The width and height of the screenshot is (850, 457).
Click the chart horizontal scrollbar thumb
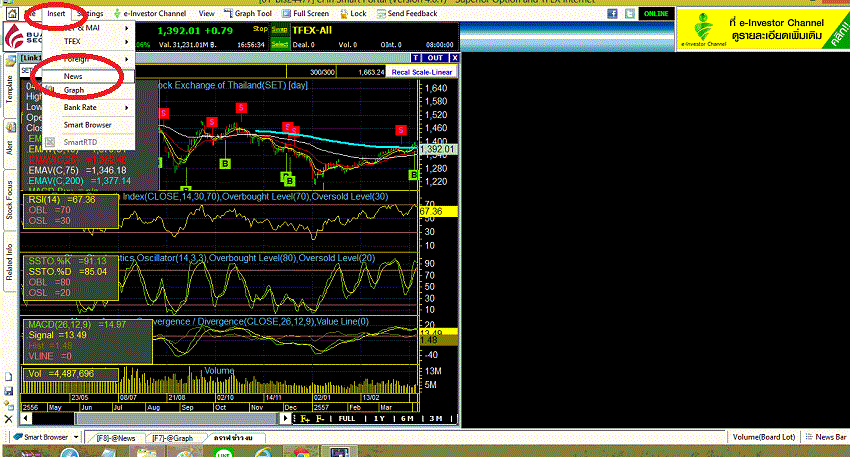tap(176, 419)
